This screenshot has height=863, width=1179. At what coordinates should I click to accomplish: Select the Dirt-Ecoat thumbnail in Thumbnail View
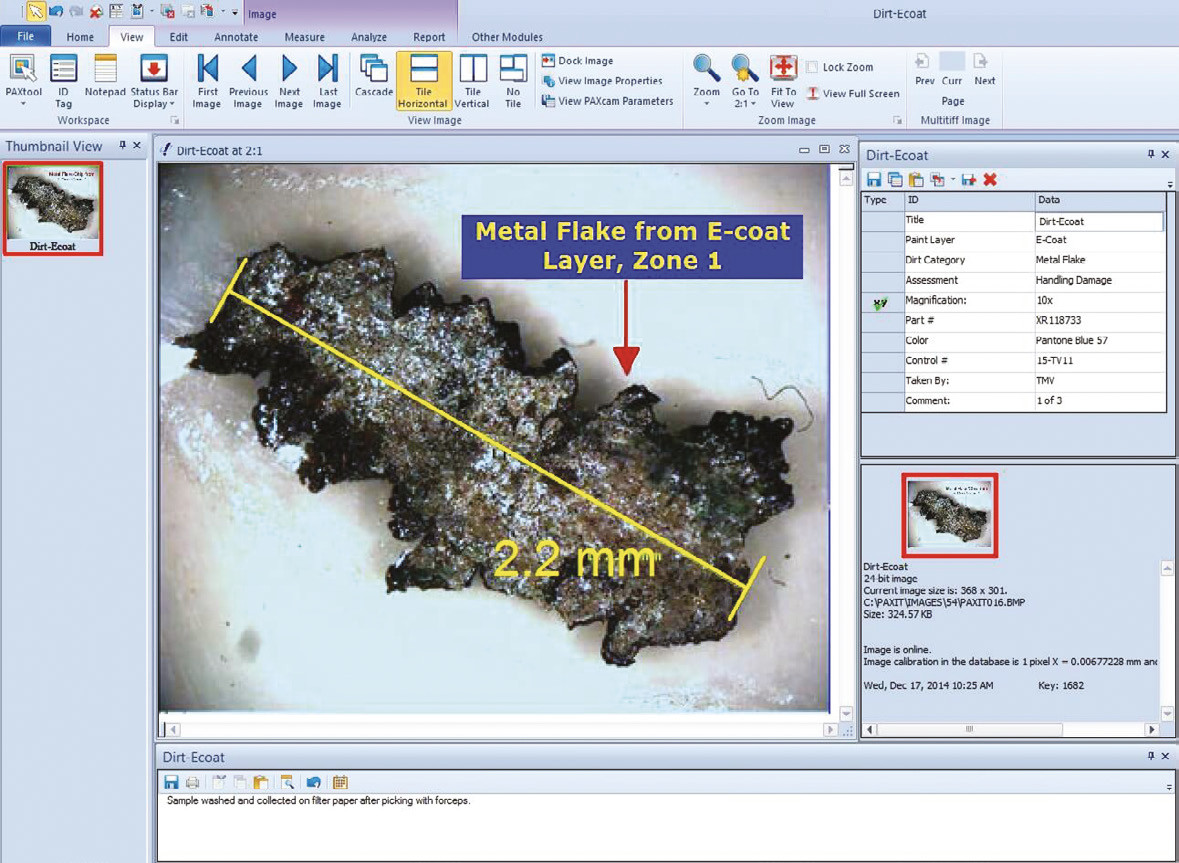[x=53, y=208]
